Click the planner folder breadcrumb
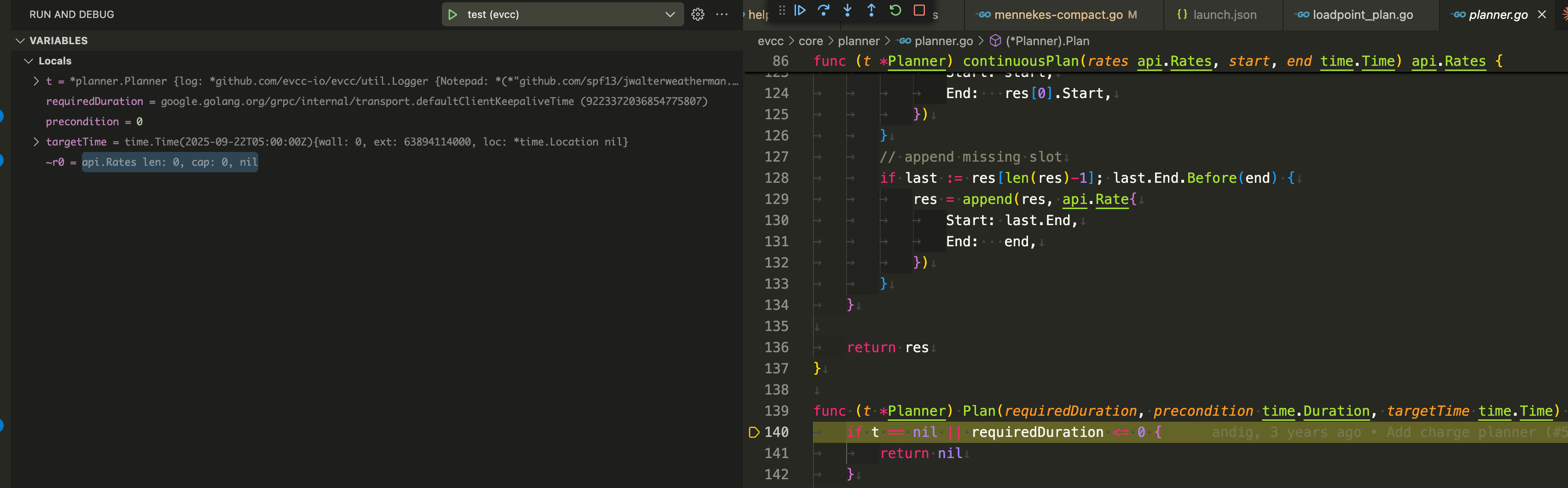The height and width of the screenshot is (488, 1568). (x=858, y=41)
